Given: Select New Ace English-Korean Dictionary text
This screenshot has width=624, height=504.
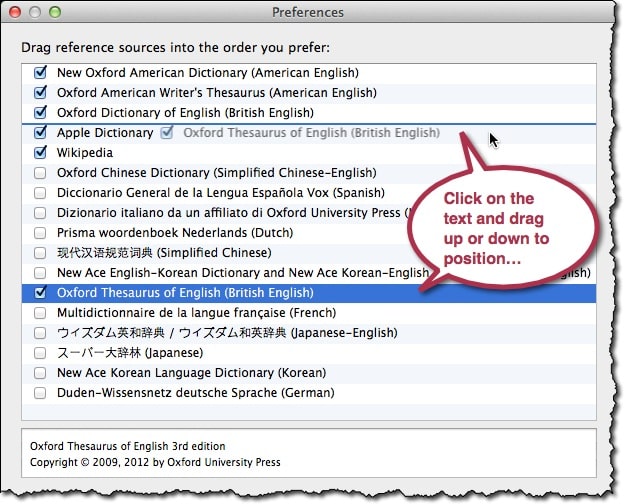Looking at the screenshot, I should click(243, 273).
